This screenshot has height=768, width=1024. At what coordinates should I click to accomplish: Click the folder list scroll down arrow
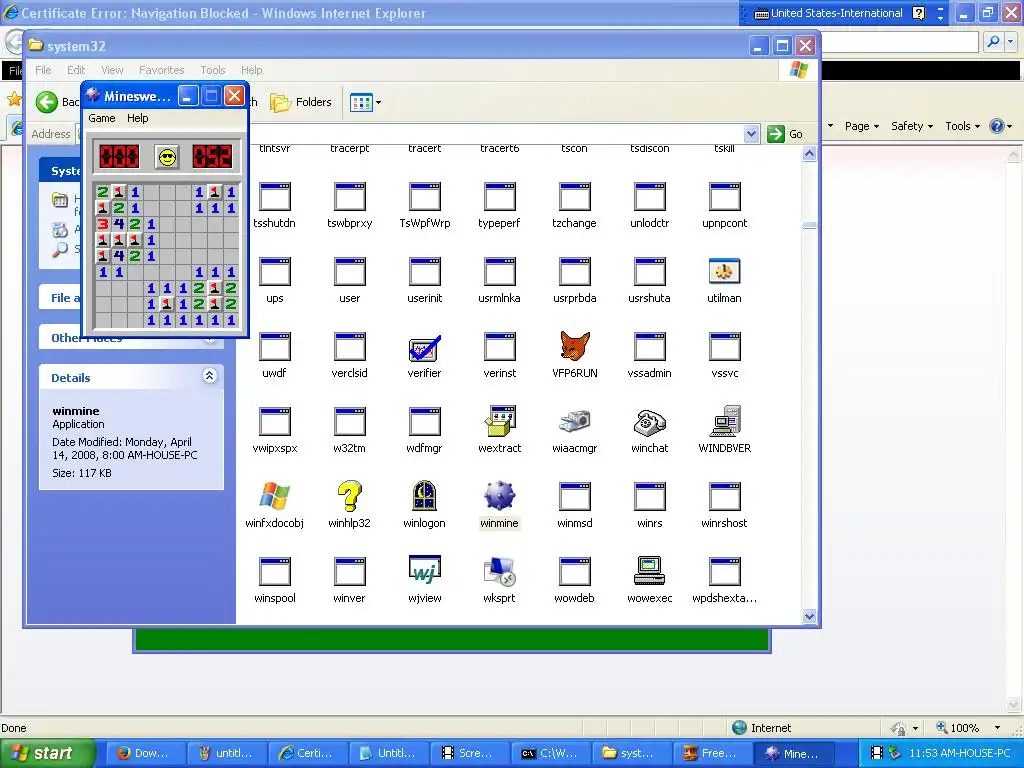[809, 616]
